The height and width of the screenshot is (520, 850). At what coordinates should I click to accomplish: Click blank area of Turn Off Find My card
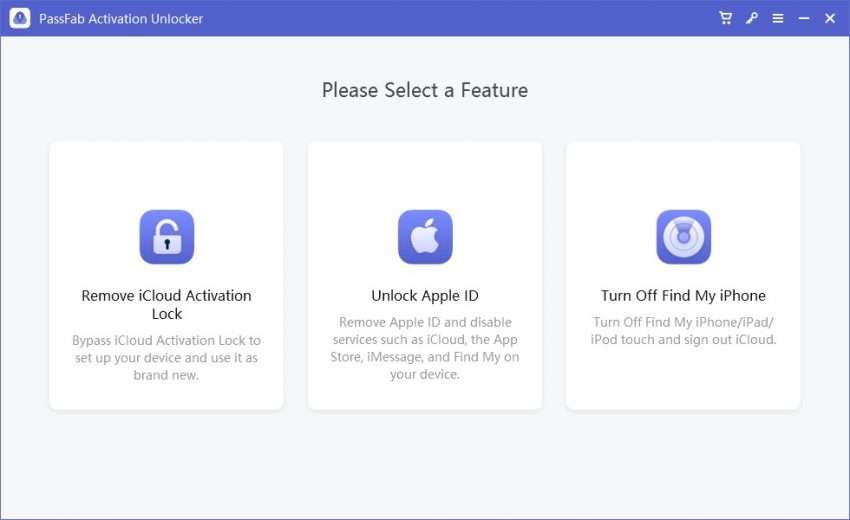tap(683, 380)
